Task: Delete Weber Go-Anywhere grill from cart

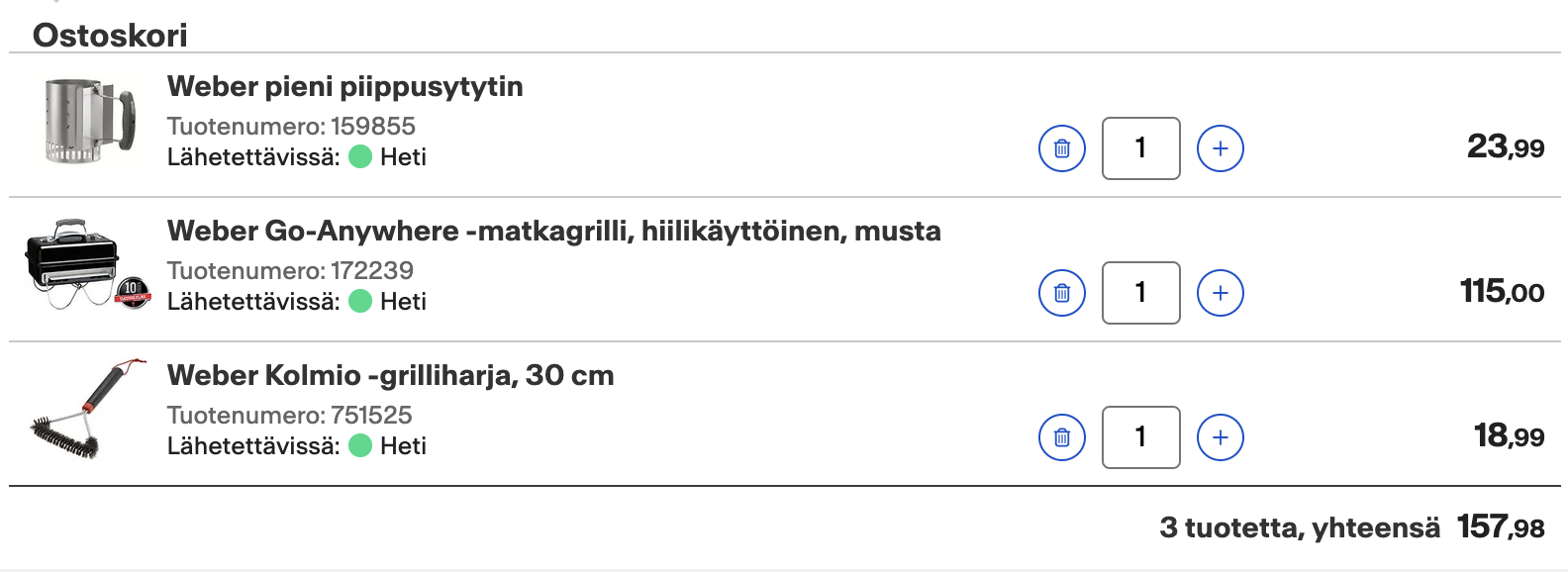Action: pos(1062,293)
